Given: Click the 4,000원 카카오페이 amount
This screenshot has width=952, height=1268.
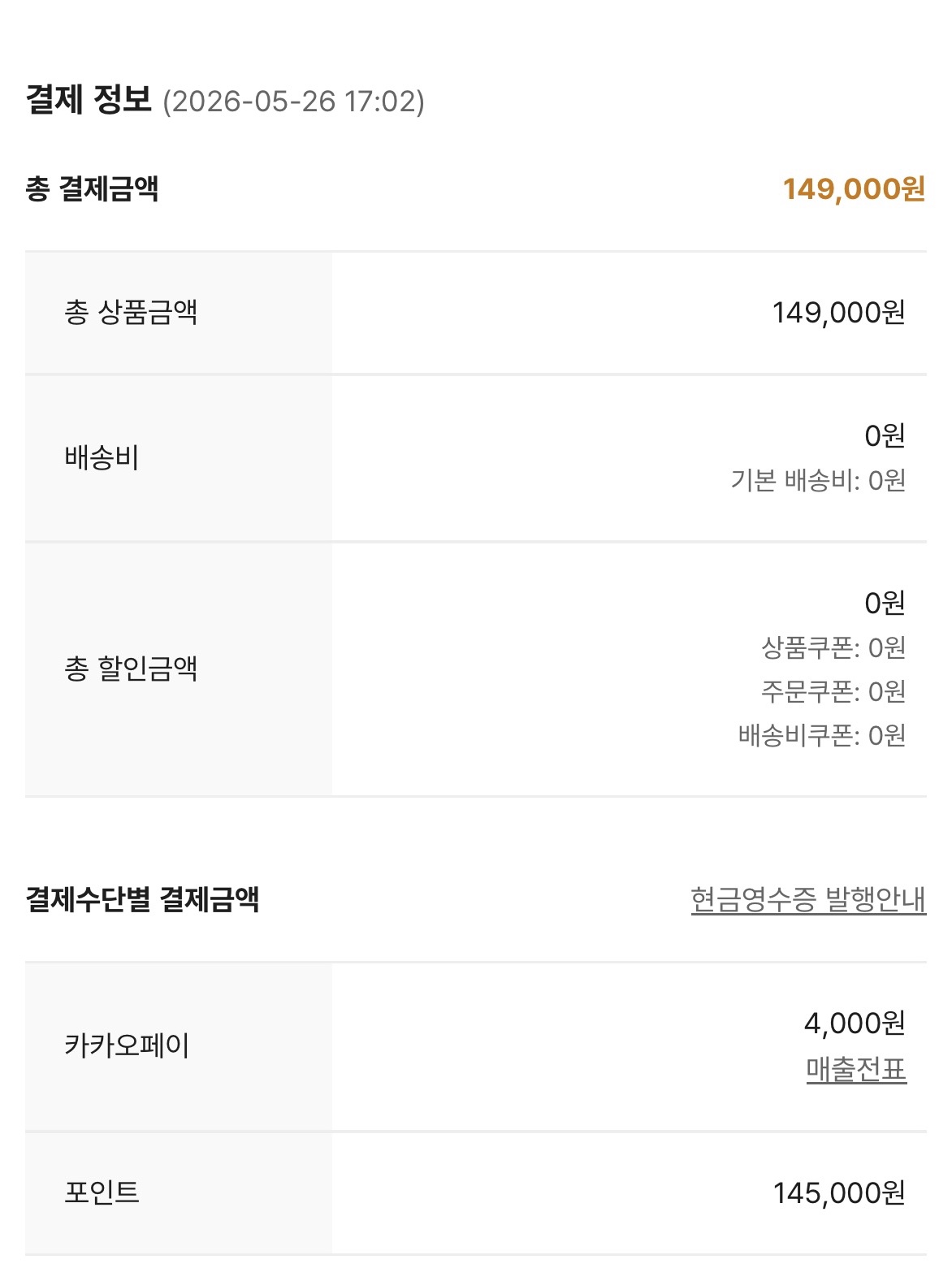Looking at the screenshot, I should (855, 1023).
